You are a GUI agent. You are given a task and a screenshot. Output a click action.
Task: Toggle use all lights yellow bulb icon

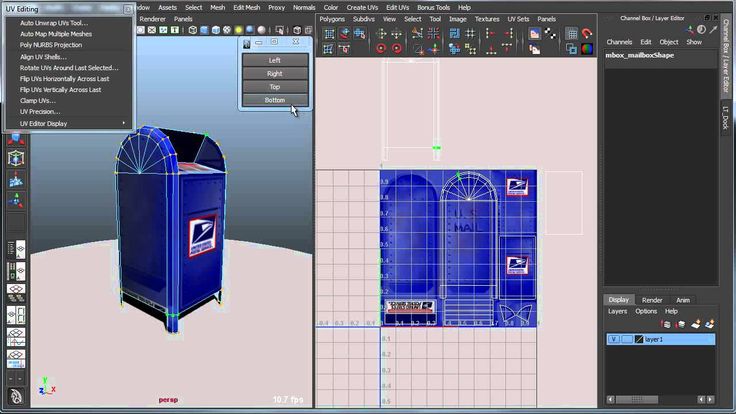(x=238, y=30)
